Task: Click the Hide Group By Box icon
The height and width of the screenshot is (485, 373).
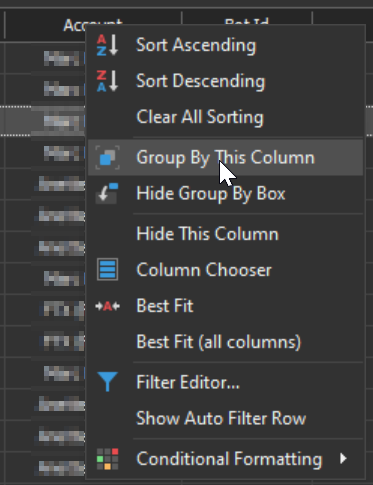Action: 107,193
